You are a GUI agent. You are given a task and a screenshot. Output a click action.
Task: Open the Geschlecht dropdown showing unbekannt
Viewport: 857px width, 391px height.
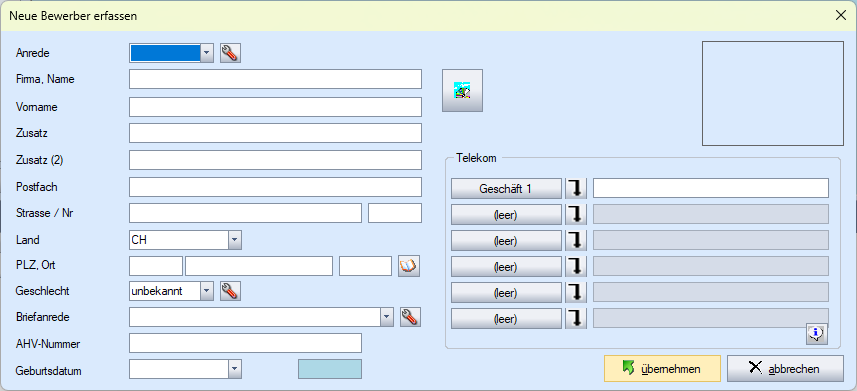[207, 291]
